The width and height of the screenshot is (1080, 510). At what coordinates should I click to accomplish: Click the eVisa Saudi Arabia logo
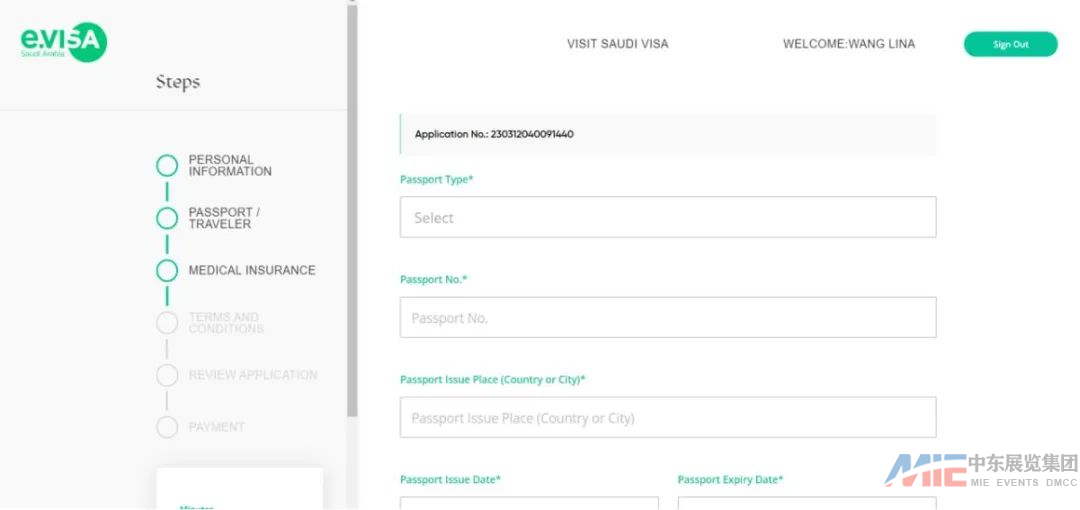(63, 42)
